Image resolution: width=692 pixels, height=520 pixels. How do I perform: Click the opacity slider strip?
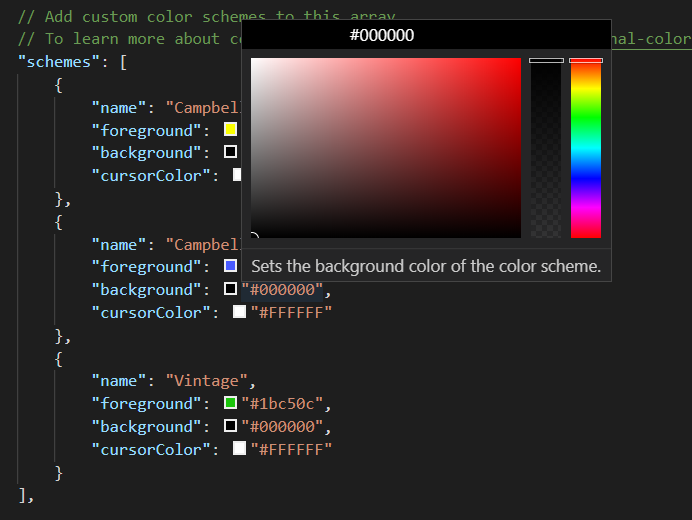546,148
